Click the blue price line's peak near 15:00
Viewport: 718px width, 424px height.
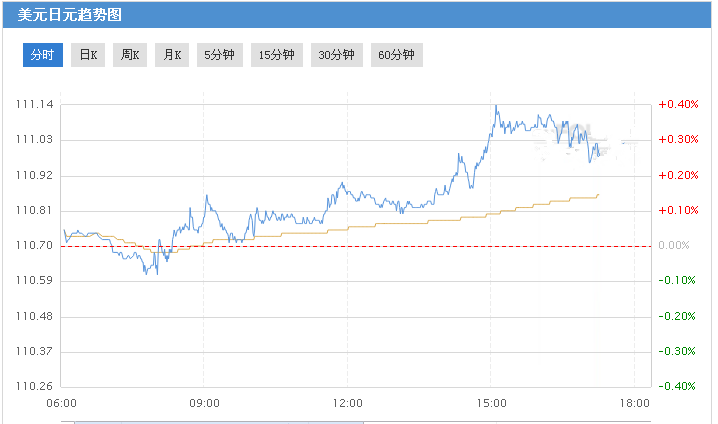click(x=495, y=105)
